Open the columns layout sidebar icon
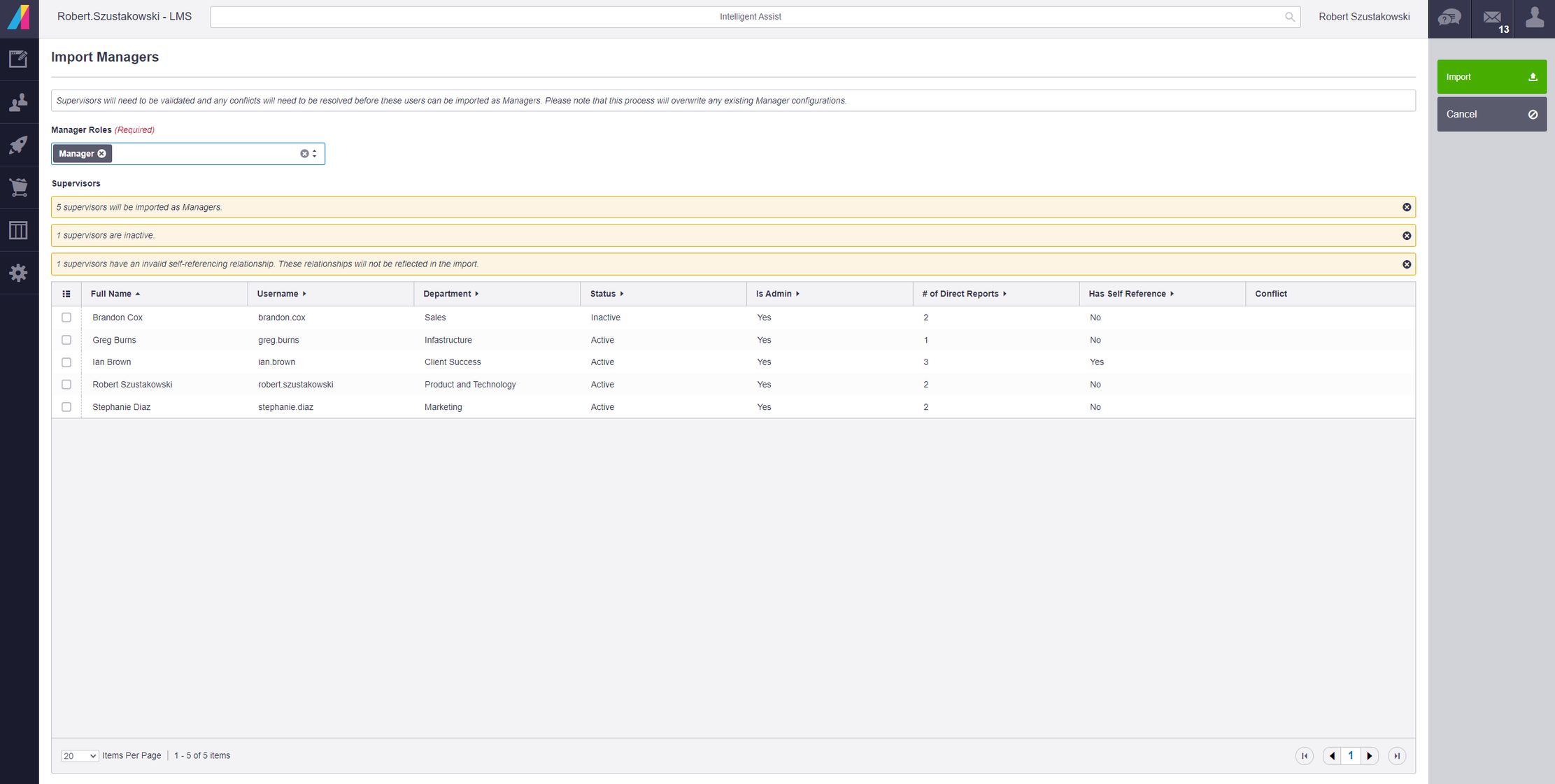Image resolution: width=1555 pixels, height=784 pixels. coord(19,230)
